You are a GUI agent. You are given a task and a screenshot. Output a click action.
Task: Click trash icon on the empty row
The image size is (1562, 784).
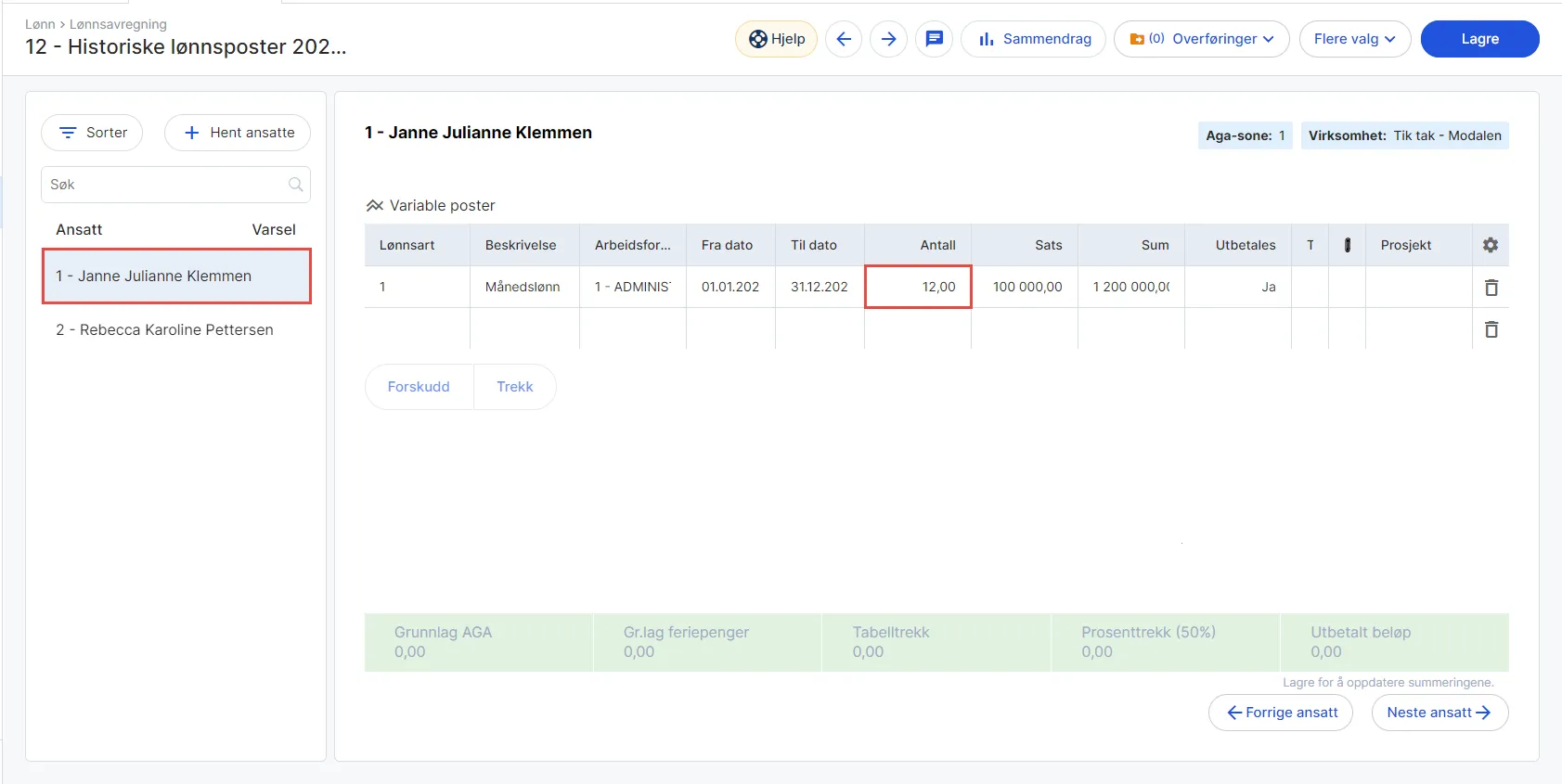(1491, 329)
